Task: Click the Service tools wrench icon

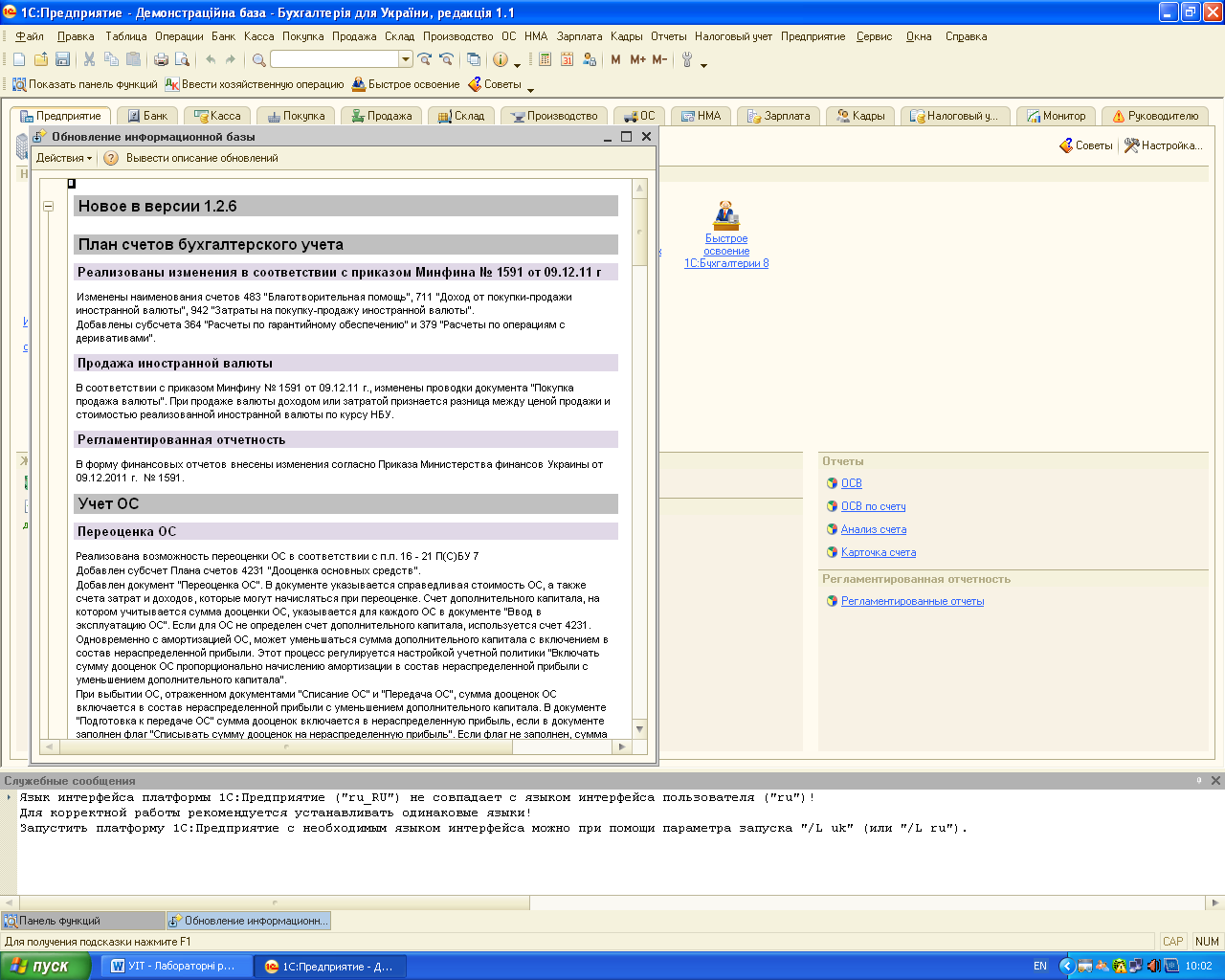Action: [x=687, y=59]
